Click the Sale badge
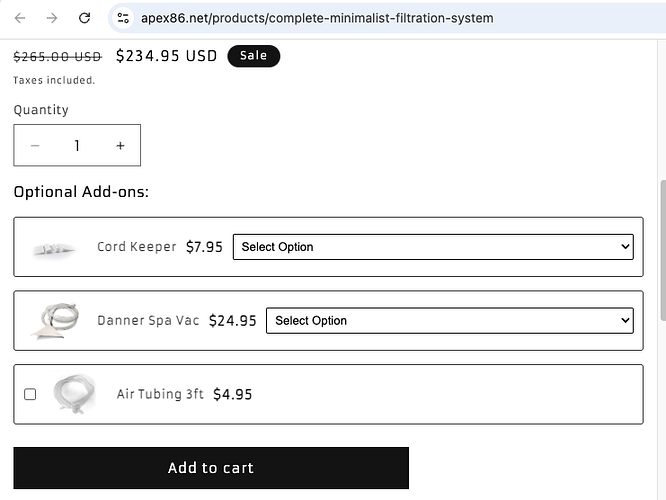The width and height of the screenshot is (666, 500). [x=253, y=56]
